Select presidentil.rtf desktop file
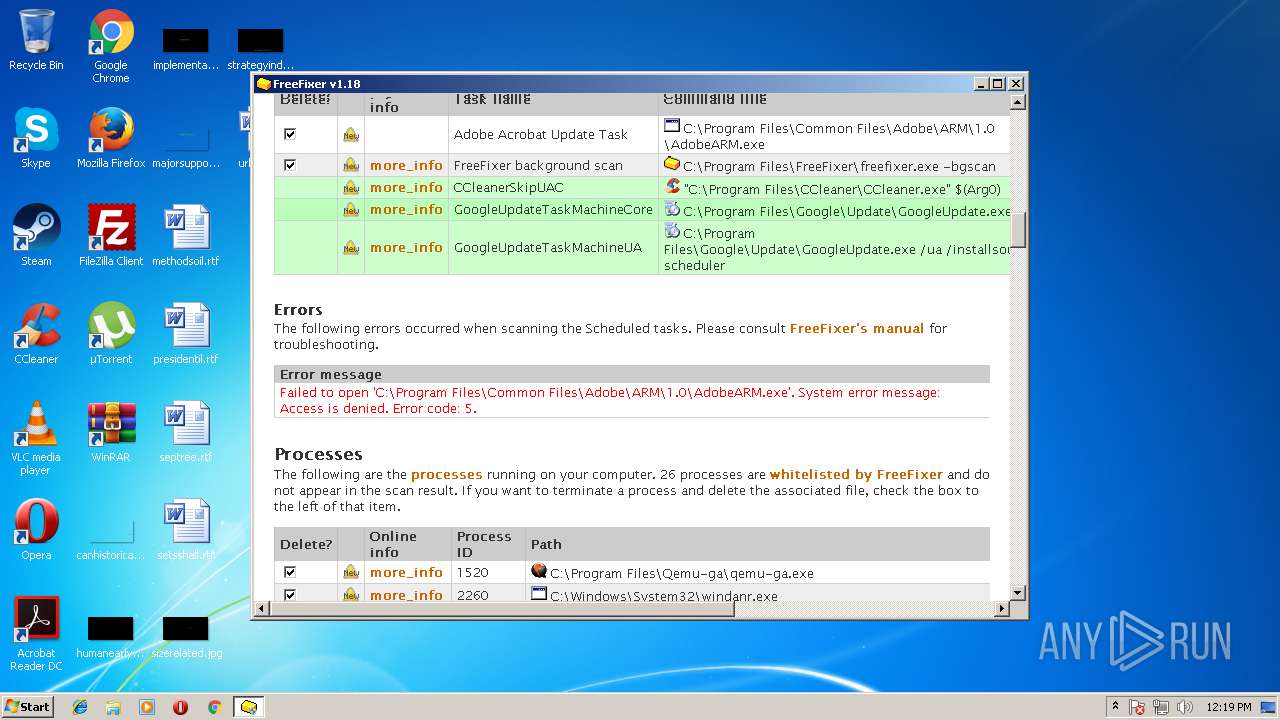The height and width of the screenshot is (720, 1280). tap(186, 334)
